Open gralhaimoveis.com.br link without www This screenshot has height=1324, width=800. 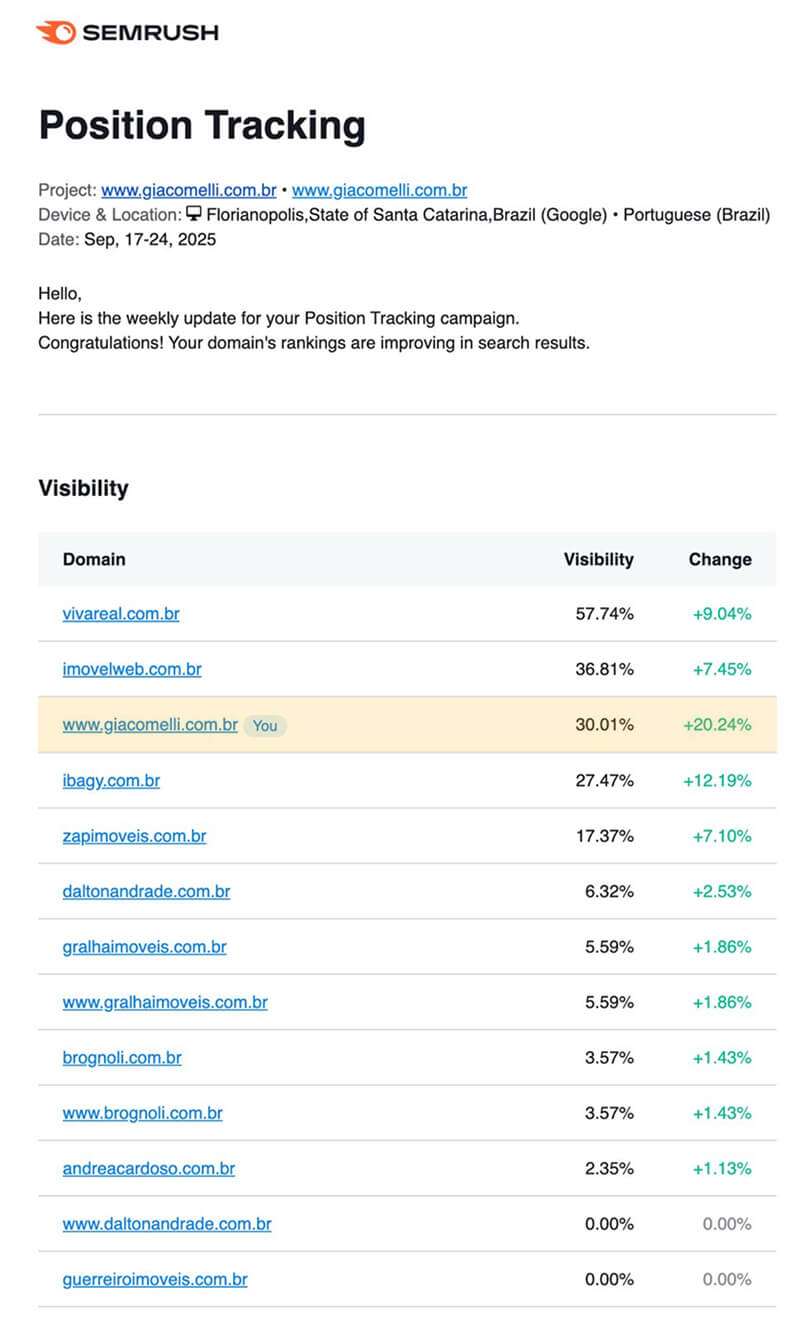(x=144, y=947)
